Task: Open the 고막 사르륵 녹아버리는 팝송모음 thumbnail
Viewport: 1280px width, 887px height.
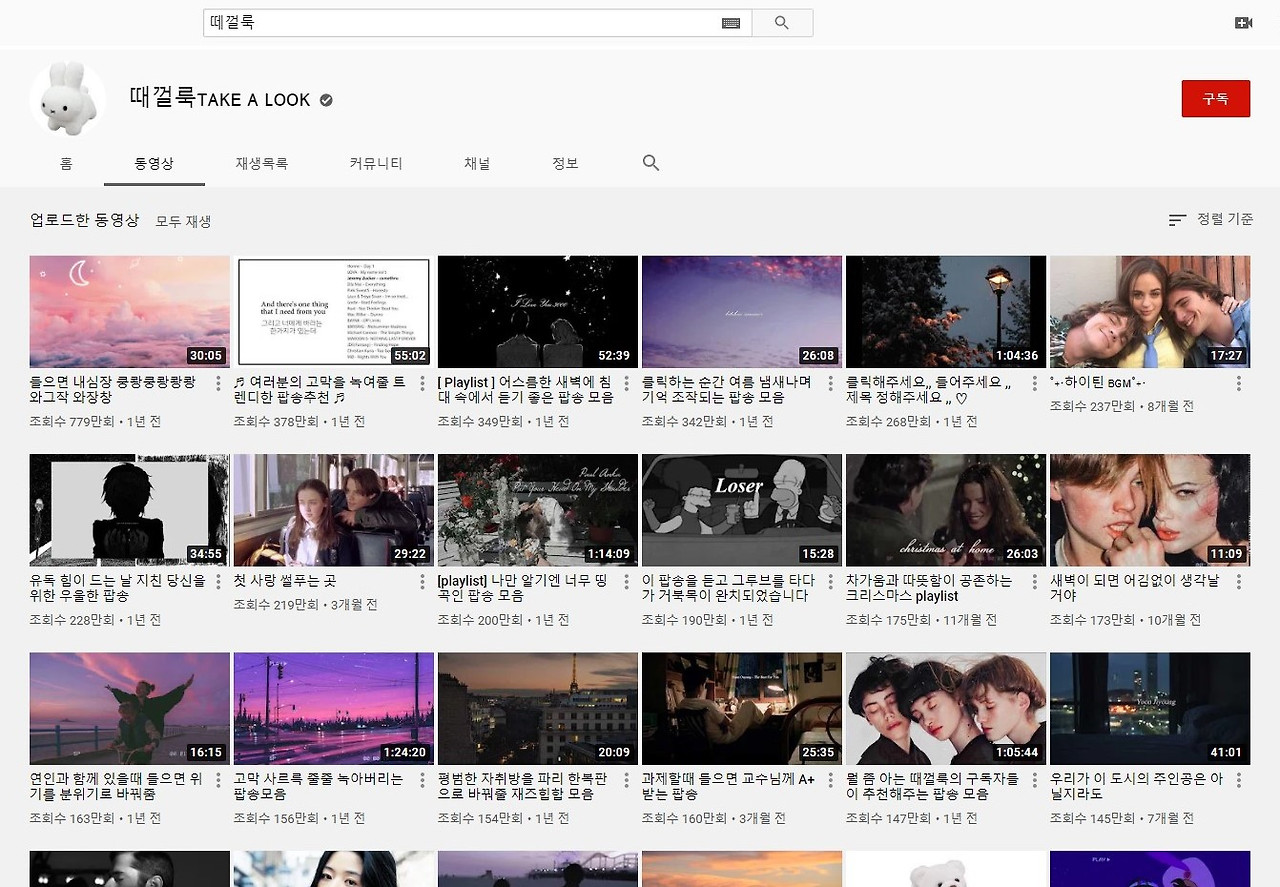Action: pyautogui.click(x=333, y=708)
